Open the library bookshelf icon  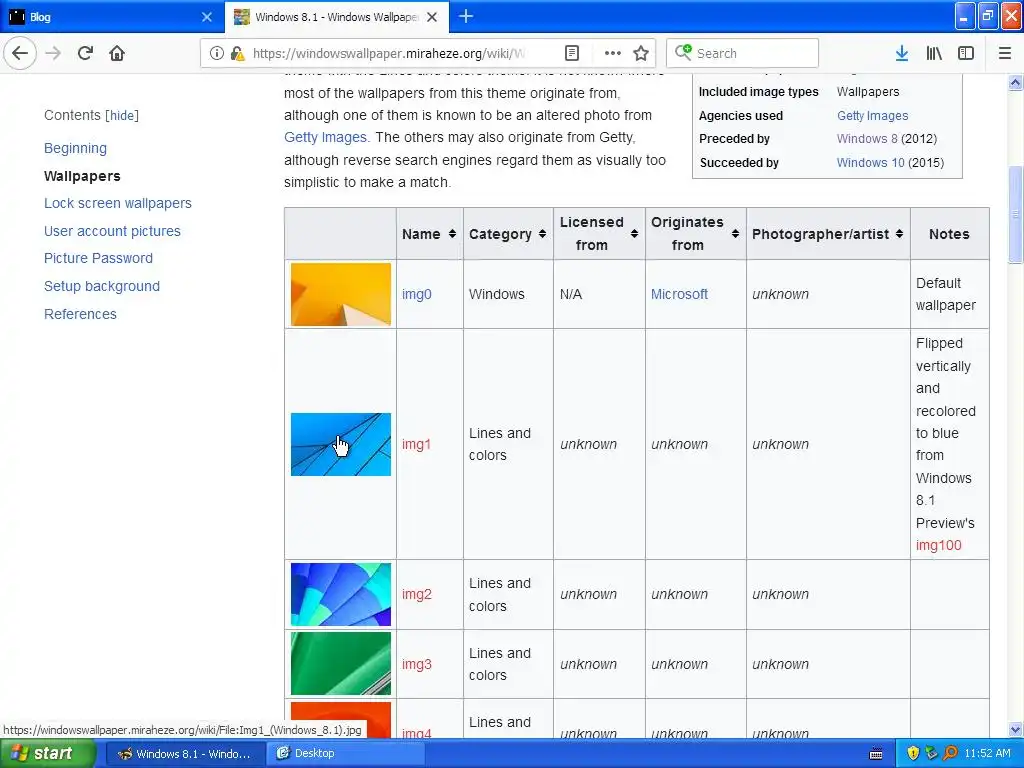tap(934, 54)
